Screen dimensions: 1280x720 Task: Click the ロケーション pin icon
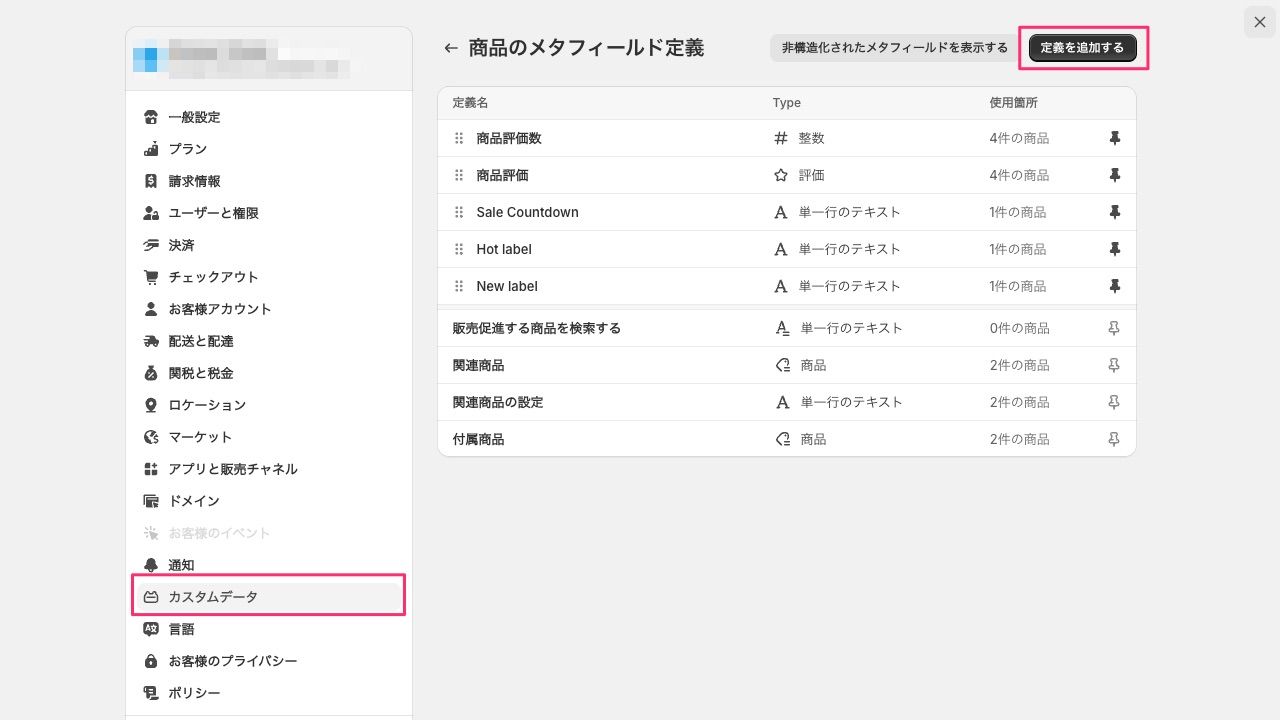click(151, 405)
